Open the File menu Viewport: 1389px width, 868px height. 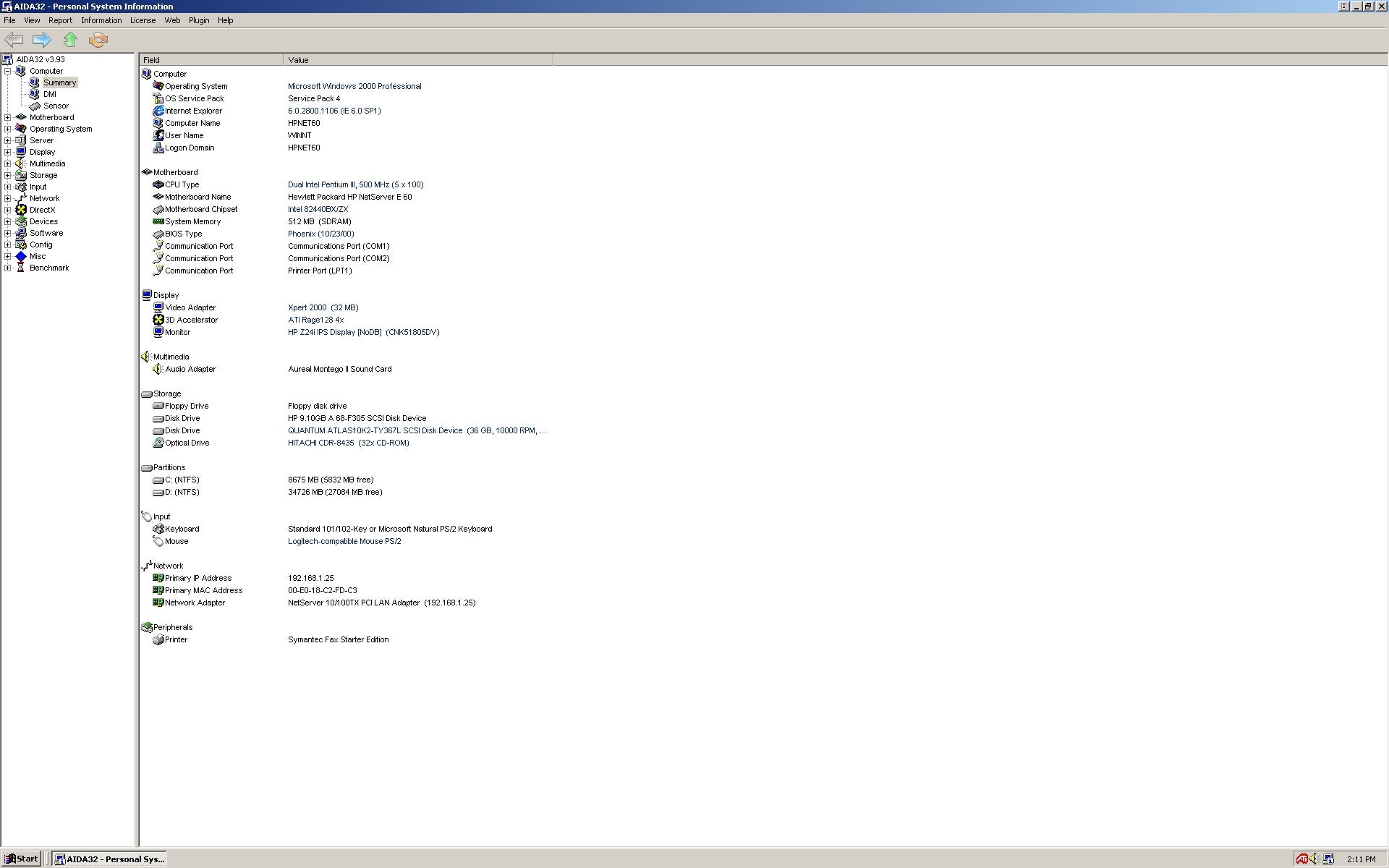(9, 20)
